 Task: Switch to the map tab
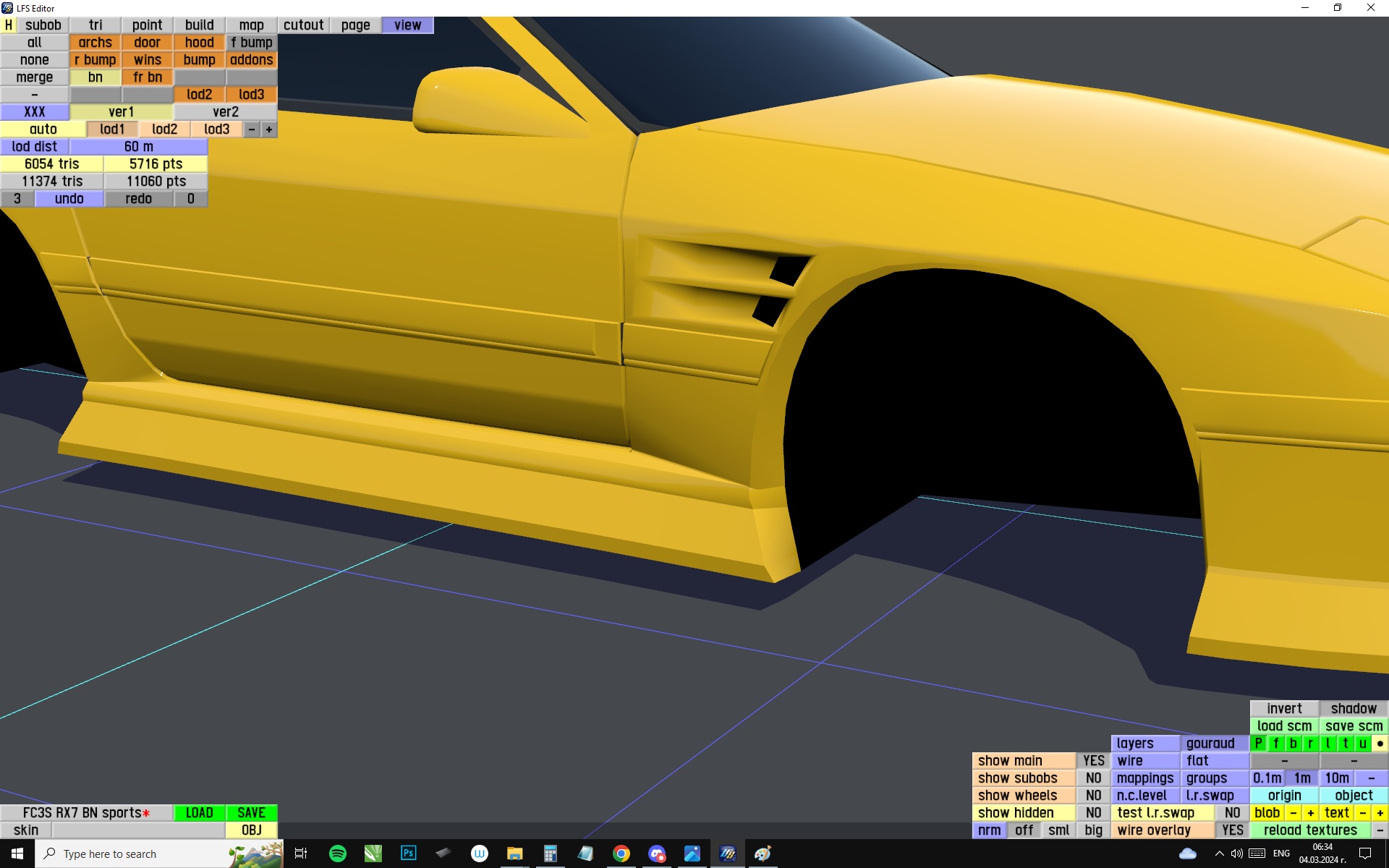tap(251, 25)
